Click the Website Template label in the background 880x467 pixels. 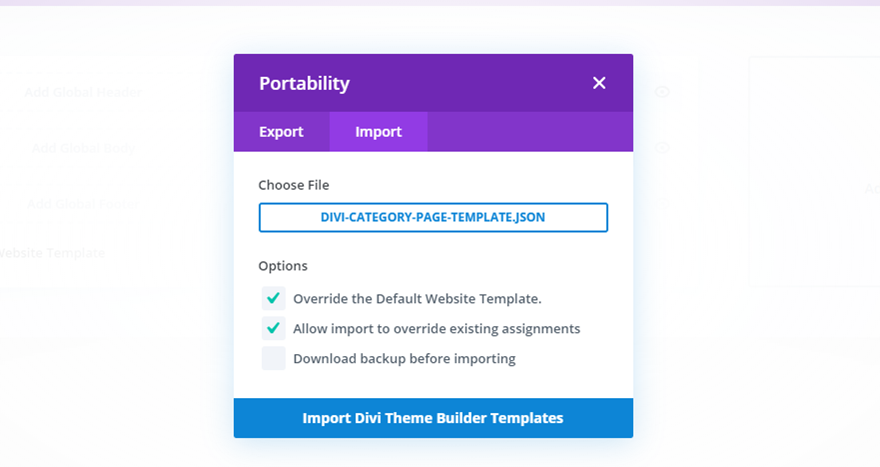(x=50, y=253)
